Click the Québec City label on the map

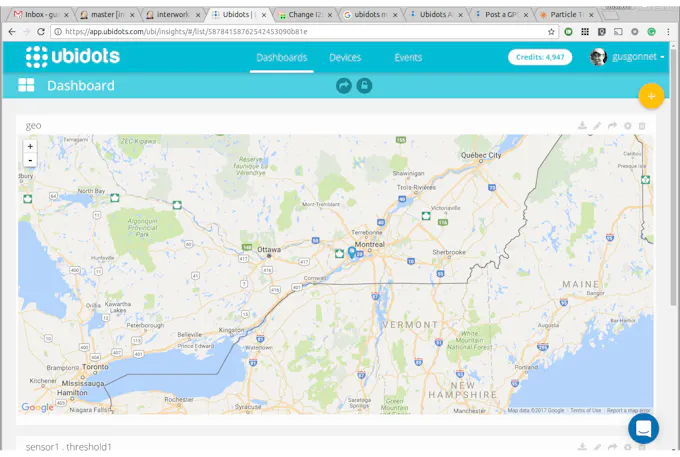(x=481, y=155)
